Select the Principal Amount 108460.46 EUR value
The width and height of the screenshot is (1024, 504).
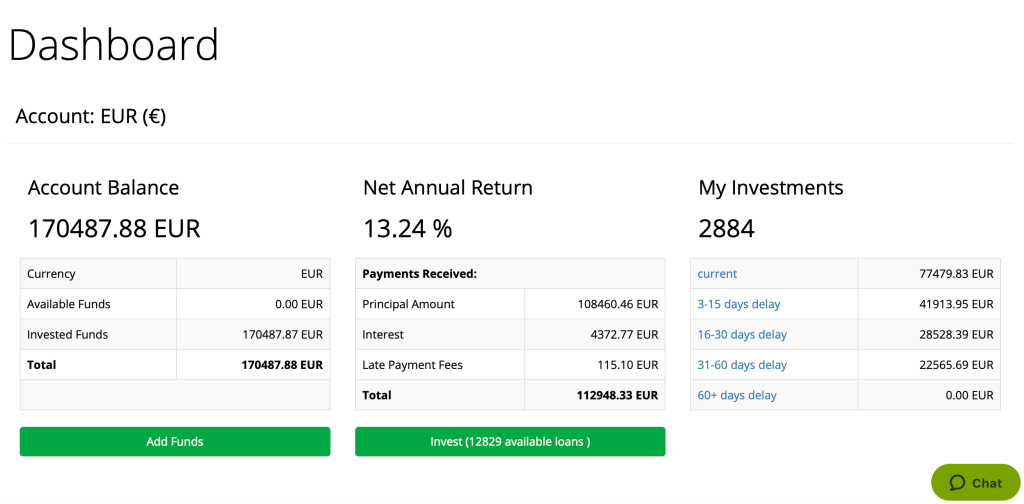click(x=618, y=304)
